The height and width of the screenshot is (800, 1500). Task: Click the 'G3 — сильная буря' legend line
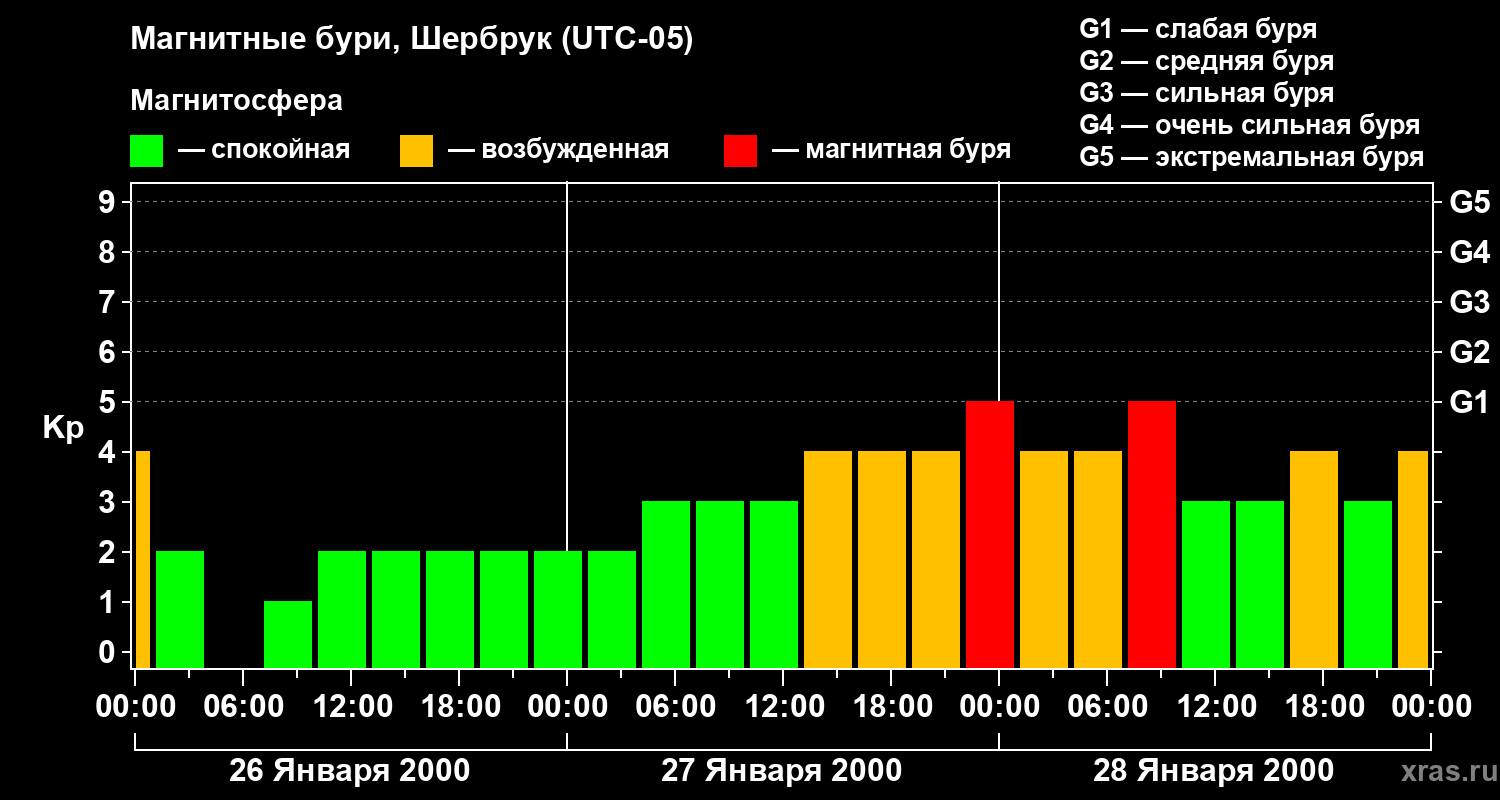coord(1206,93)
